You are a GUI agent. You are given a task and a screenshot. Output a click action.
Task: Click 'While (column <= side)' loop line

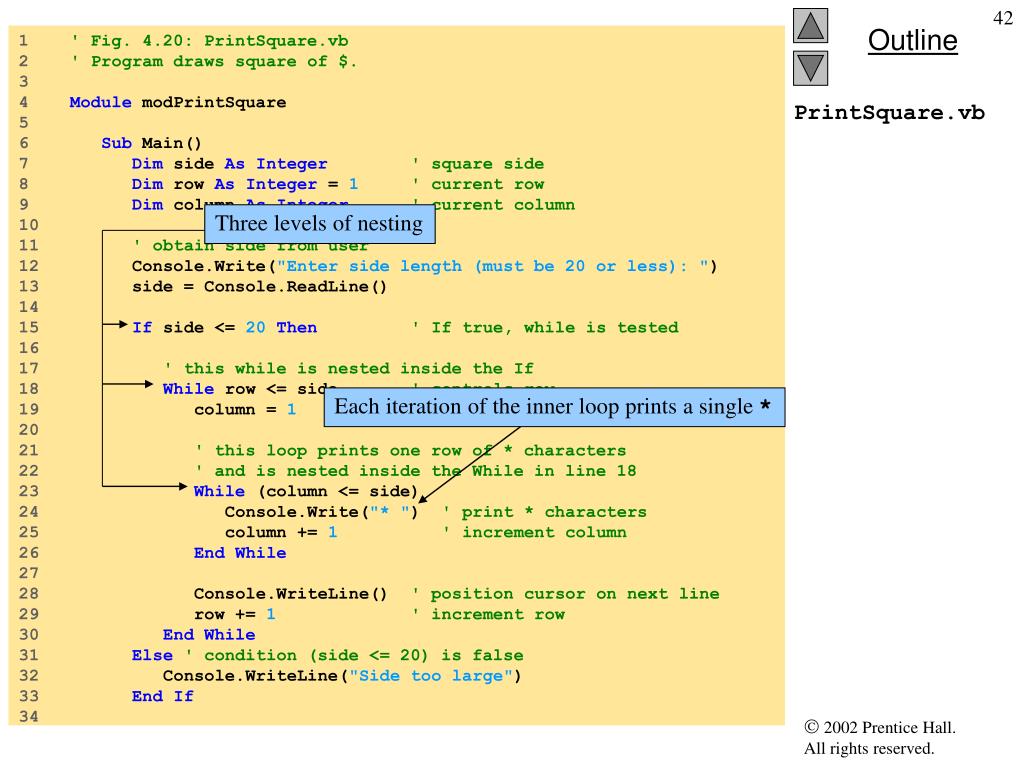click(306, 491)
